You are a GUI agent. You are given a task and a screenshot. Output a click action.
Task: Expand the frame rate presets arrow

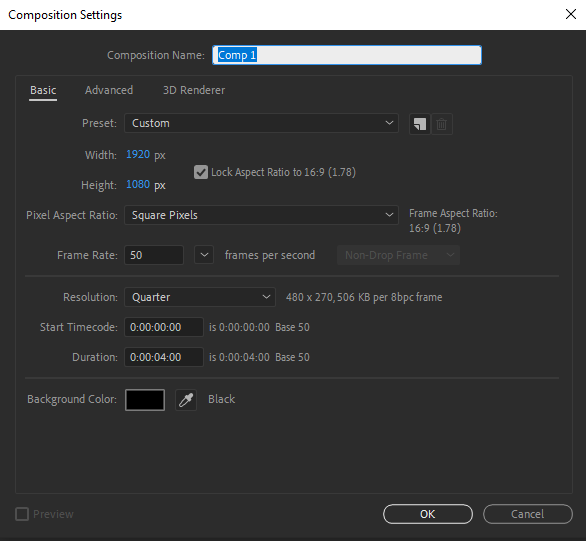(204, 255)
